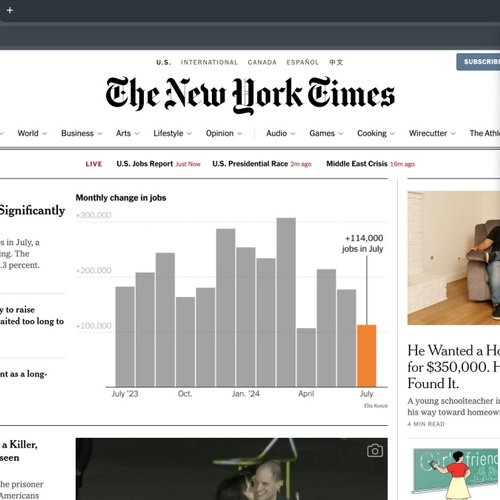
Task: Expand the Business section chevron
Action: tap(99, 134)
